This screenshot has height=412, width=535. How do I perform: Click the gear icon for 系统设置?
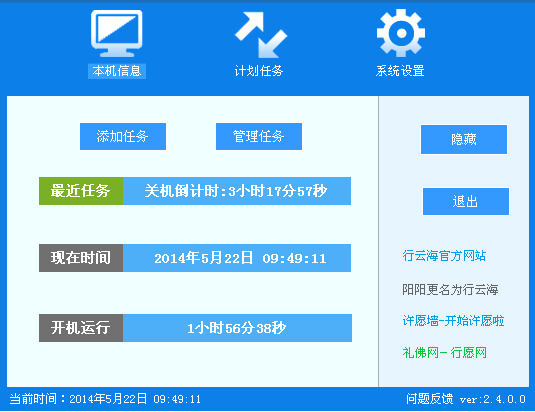tap(401, 33)
